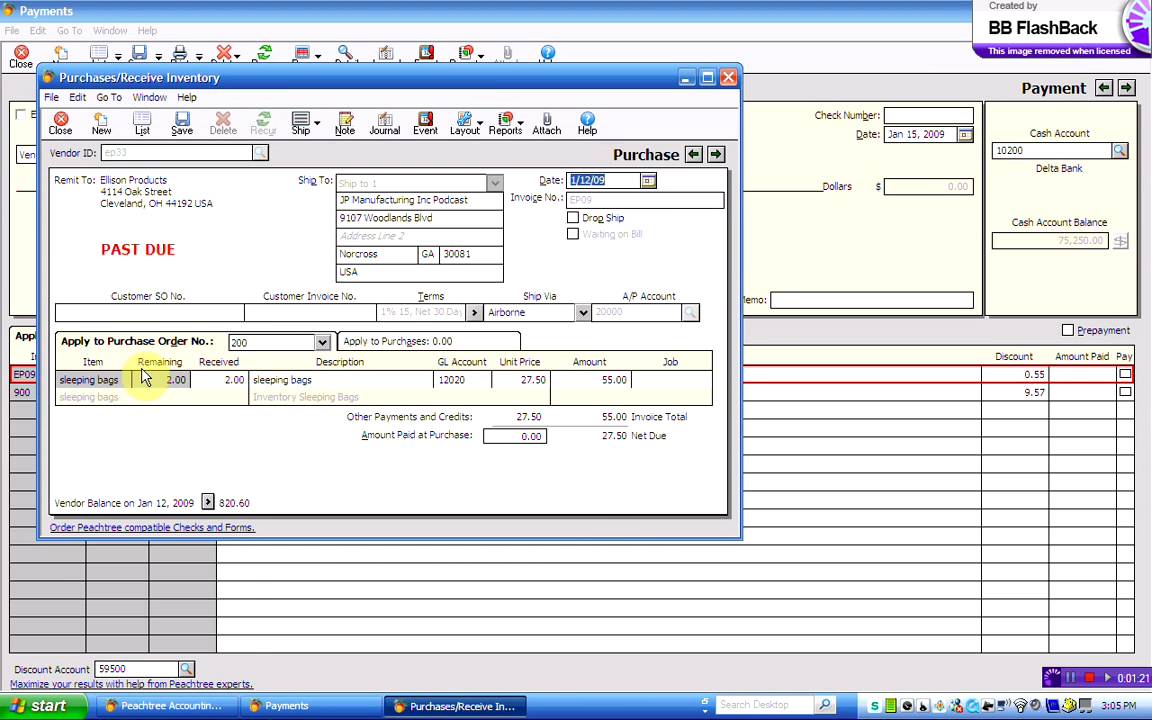
Task: Open Ship Via Airborne dropdown
Action: click(583, 312)
